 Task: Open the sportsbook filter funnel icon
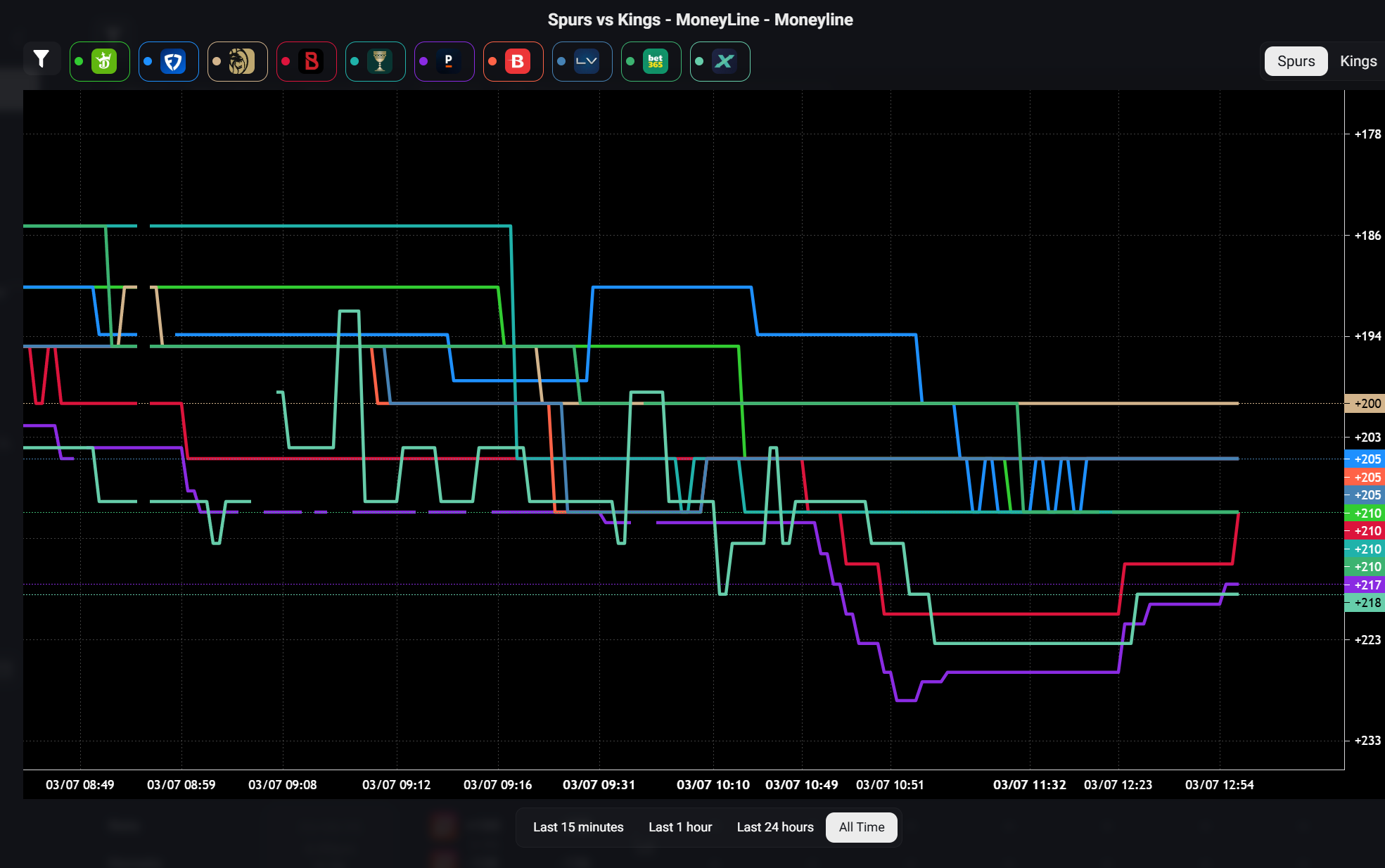coord(42,60)
